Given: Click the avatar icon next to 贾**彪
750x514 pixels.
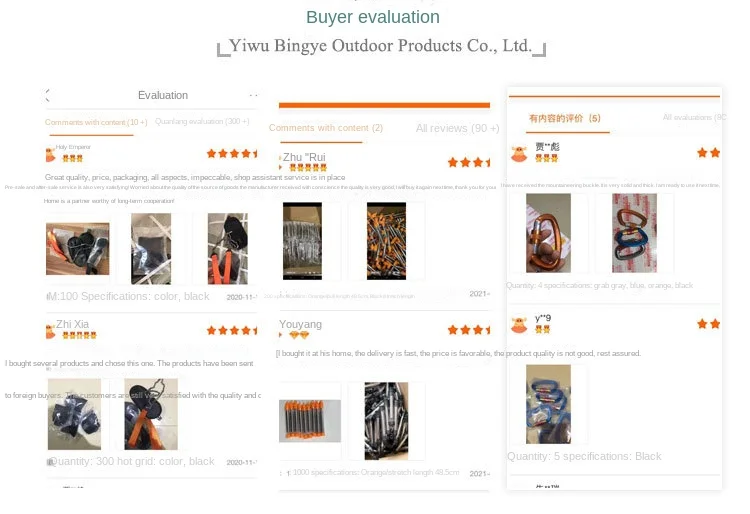Looking at the screenshot, I should click(x=519, y=154).
